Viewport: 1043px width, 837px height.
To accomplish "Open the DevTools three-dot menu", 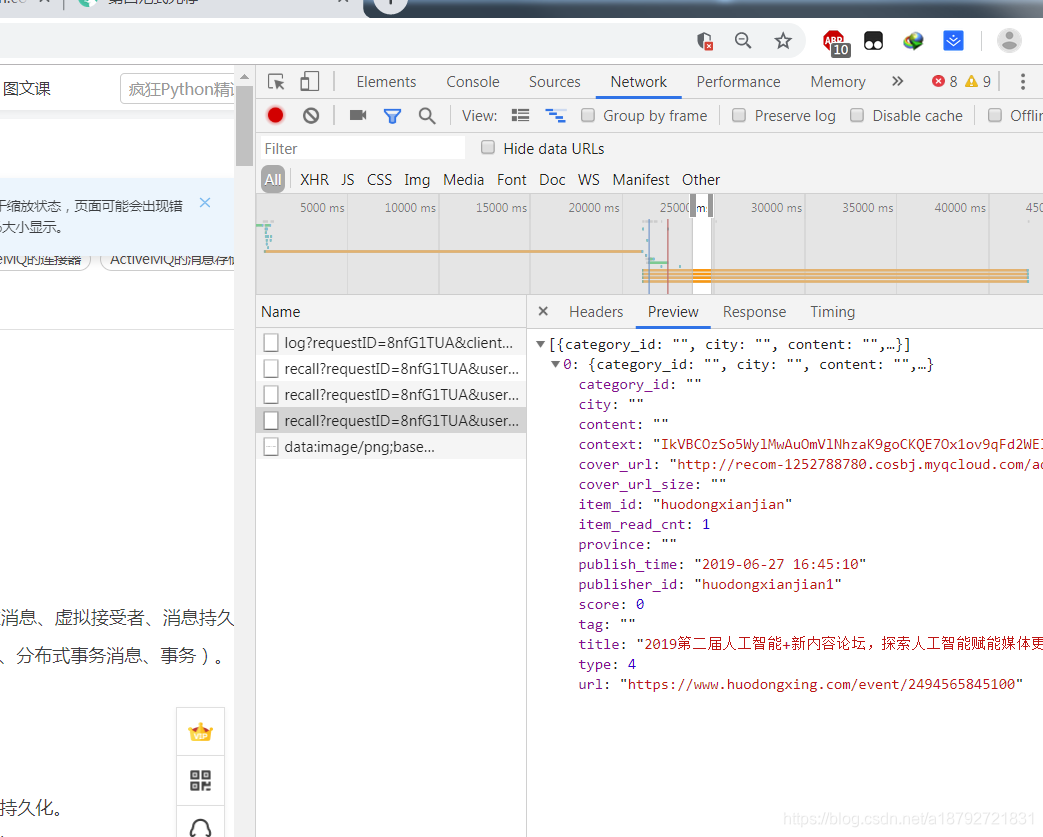I will pyautogui.click(x=1022, y=82).
